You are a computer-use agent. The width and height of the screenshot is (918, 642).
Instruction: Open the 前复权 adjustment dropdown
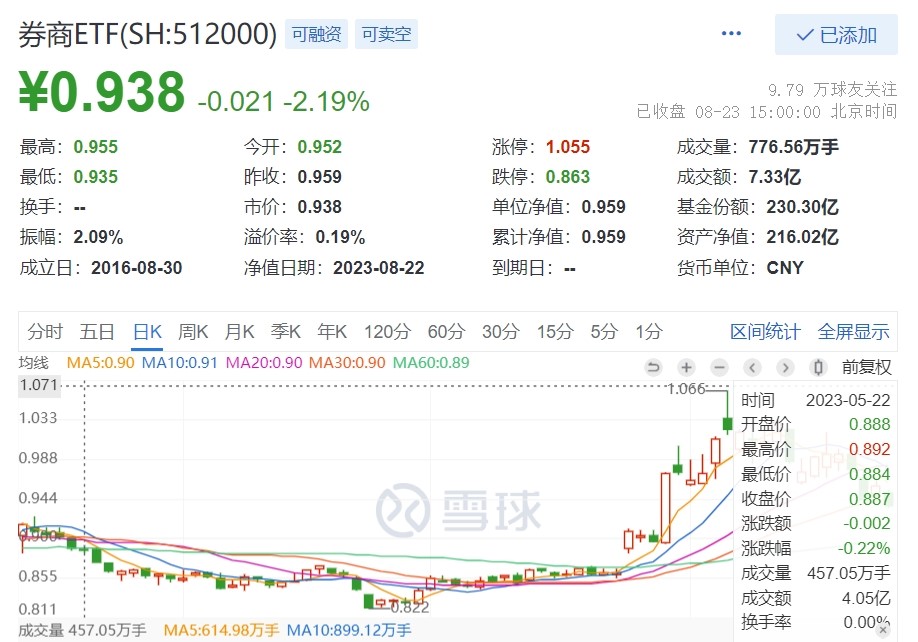(866, 368)
